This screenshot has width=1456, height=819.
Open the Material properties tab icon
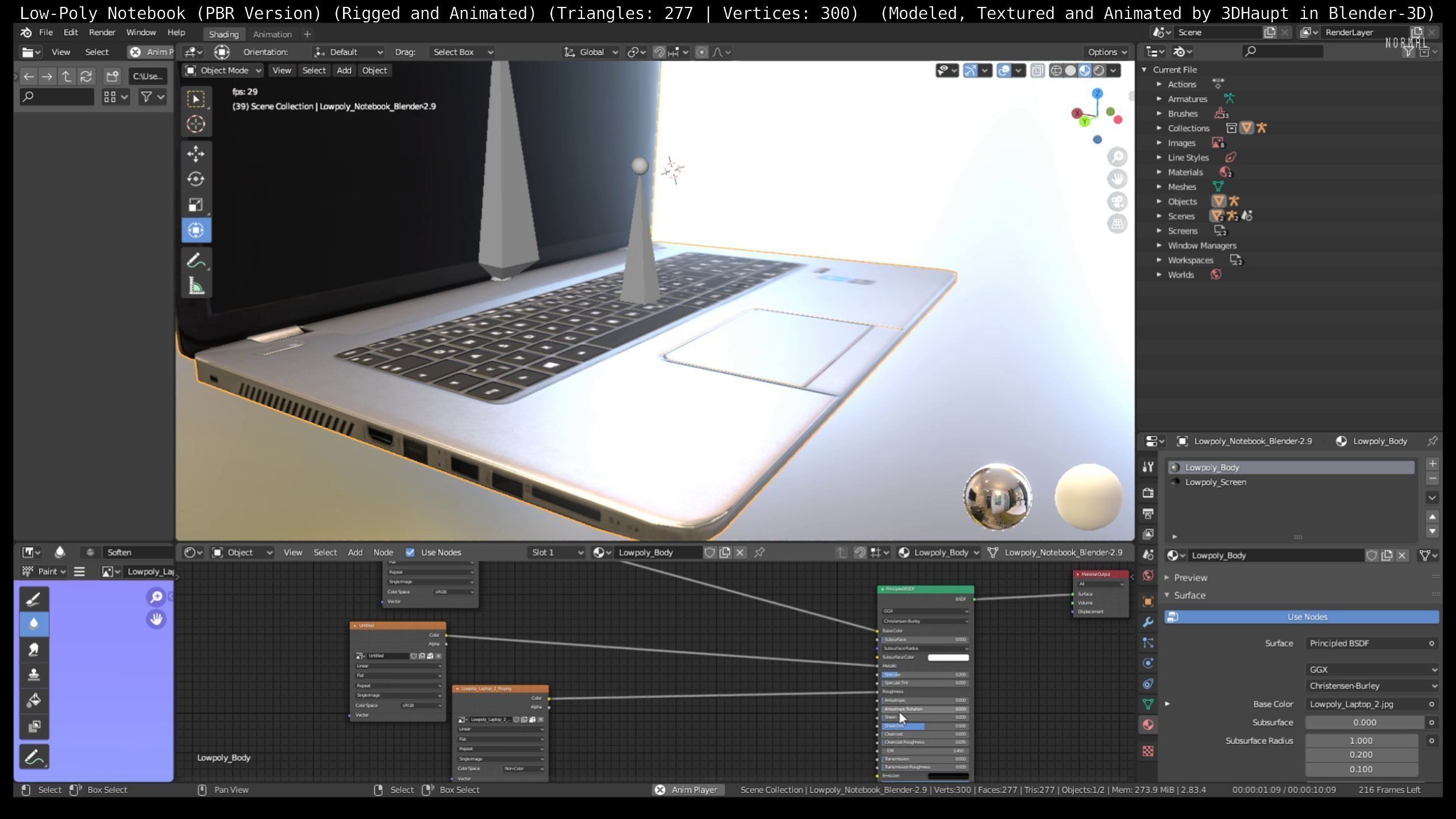[1148, 725]
